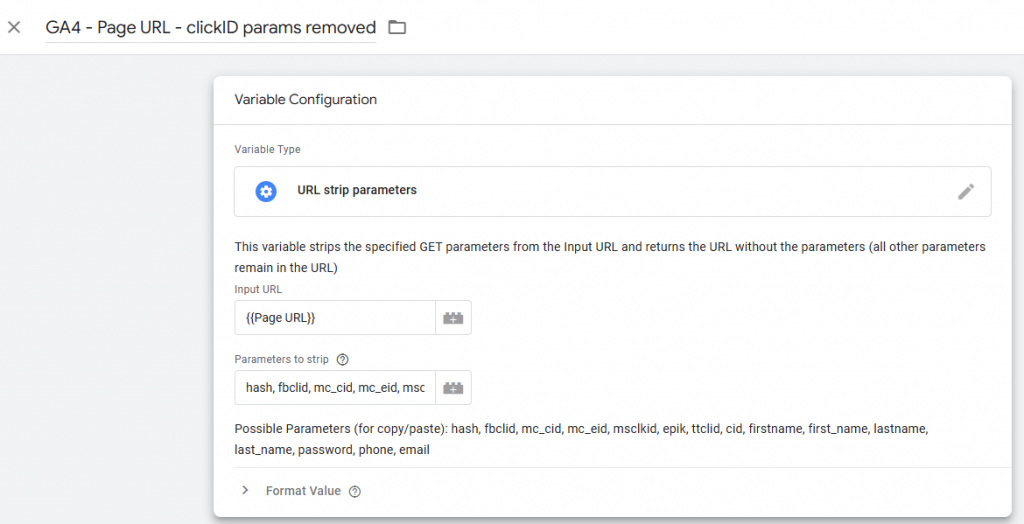Select the URL strip parameters type name

pyautogui.click(x=357, y=190)
